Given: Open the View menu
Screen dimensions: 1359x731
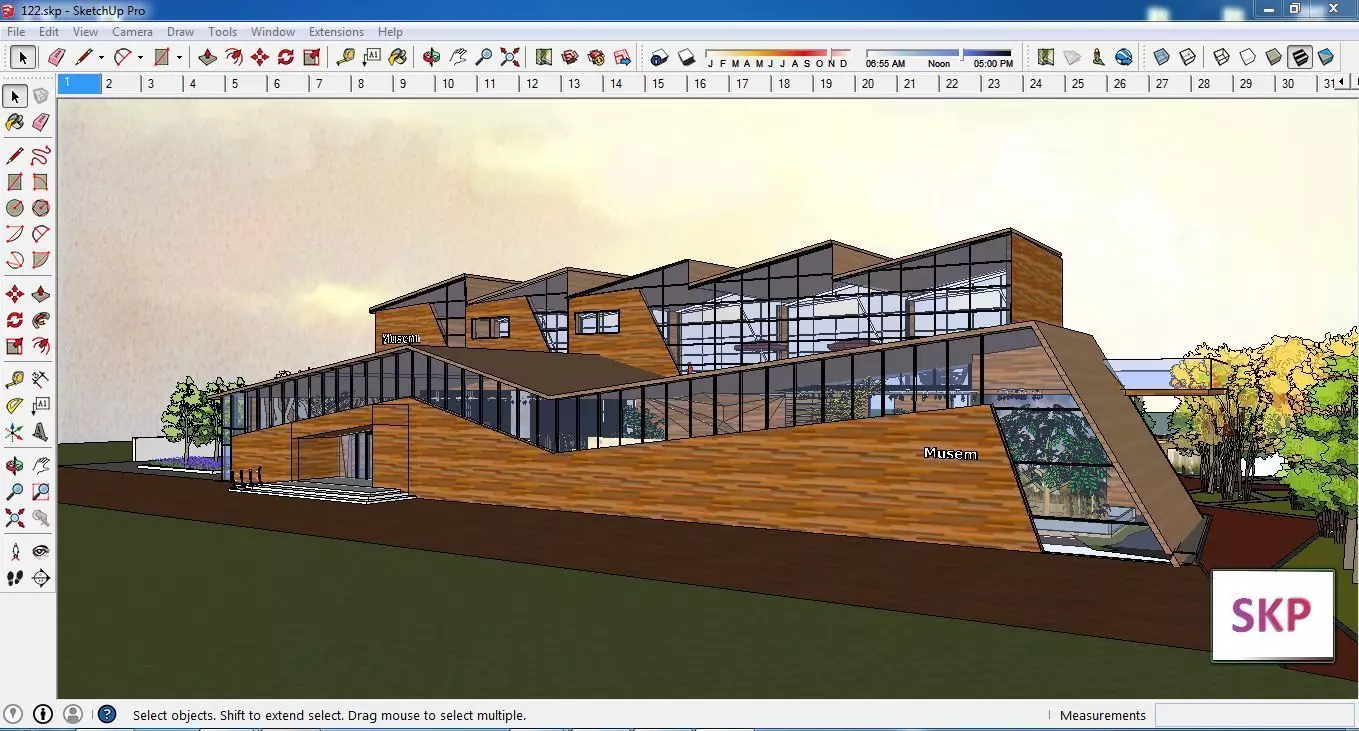Looking at the screenshot, I should [x=85, y=32].
